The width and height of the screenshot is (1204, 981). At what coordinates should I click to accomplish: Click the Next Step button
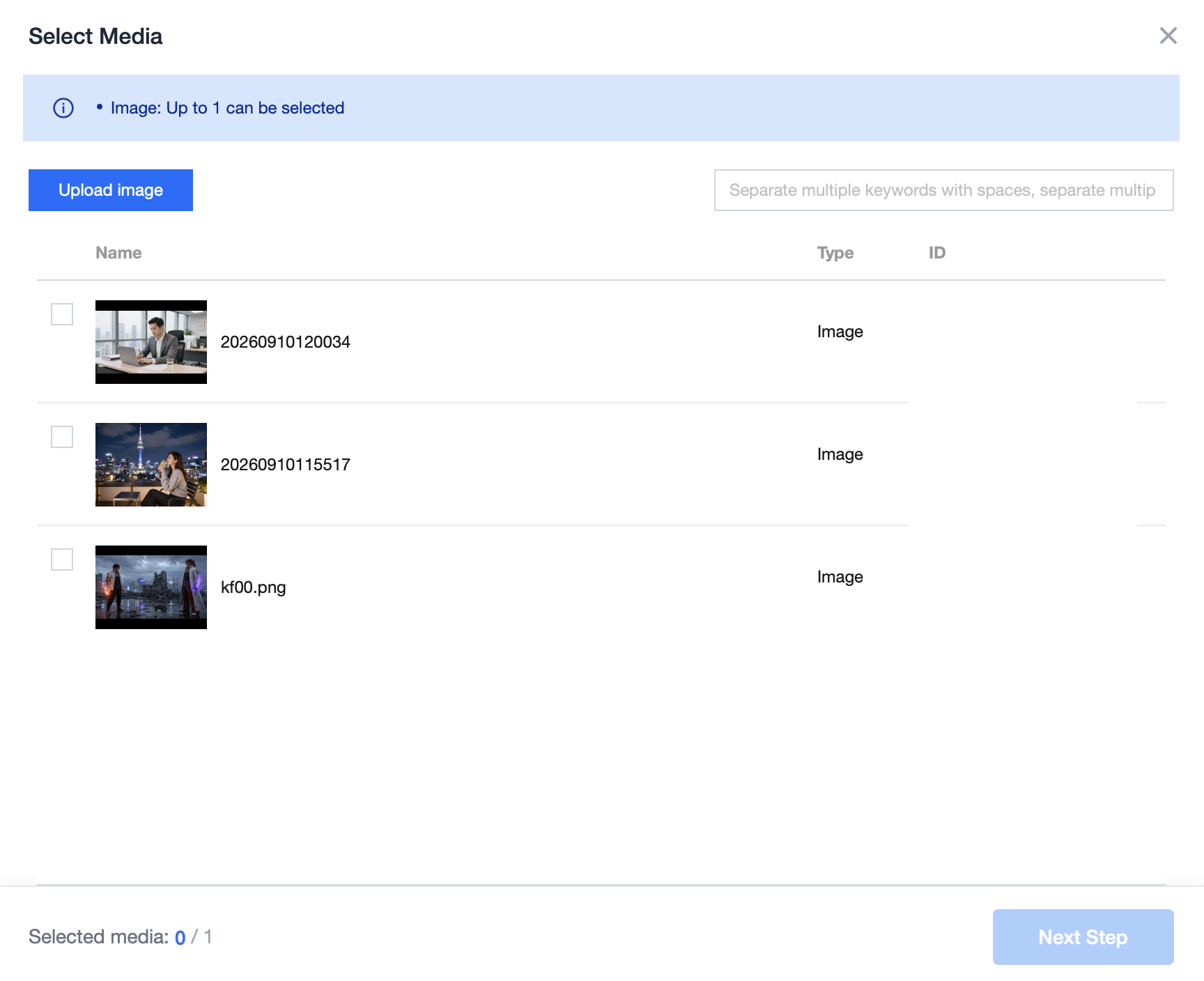point(1083,937)
